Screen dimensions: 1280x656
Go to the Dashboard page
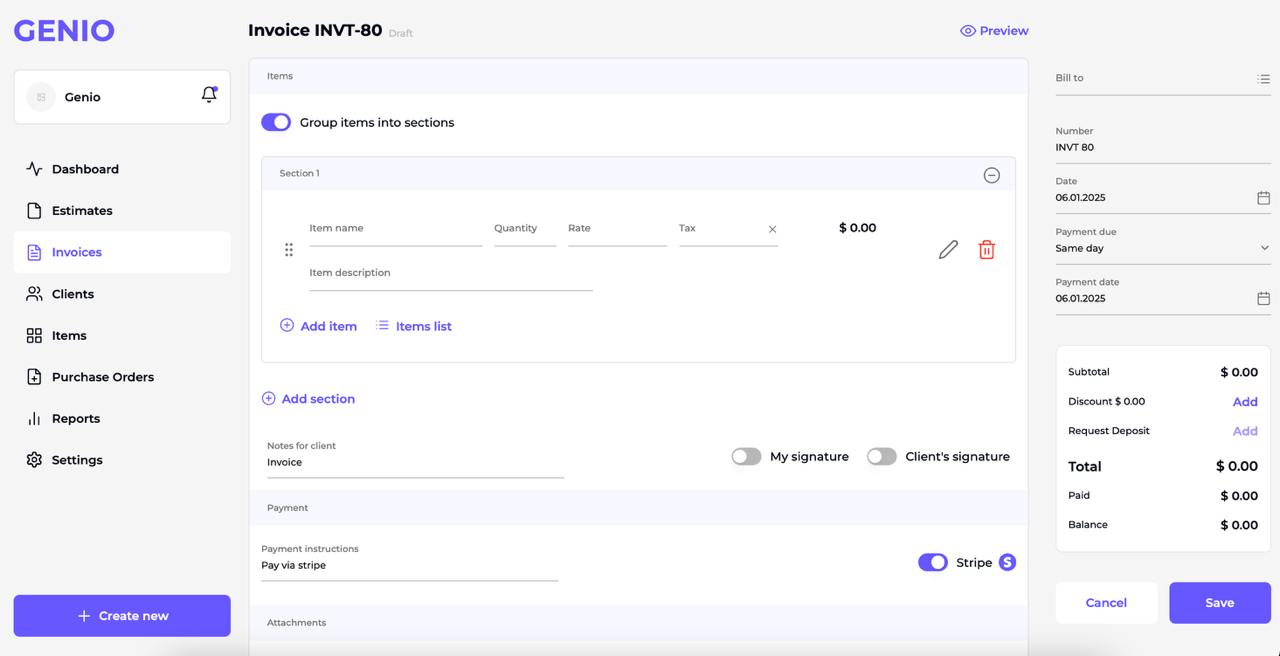(85, 169)
